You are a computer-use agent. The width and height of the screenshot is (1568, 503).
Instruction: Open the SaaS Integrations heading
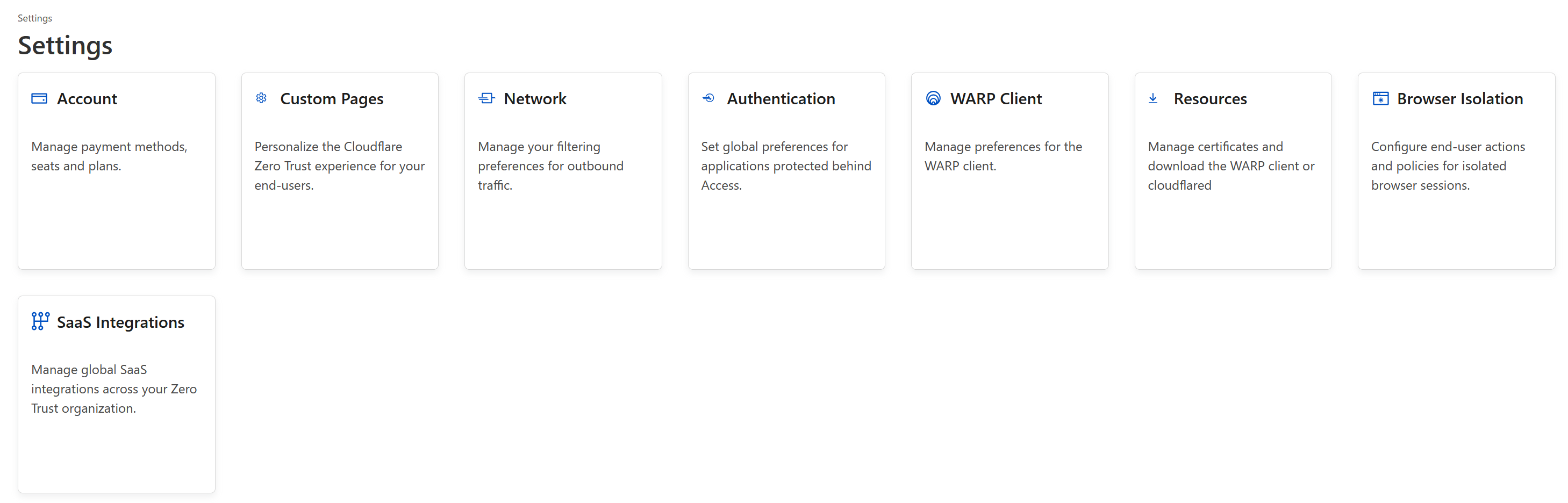120,322
